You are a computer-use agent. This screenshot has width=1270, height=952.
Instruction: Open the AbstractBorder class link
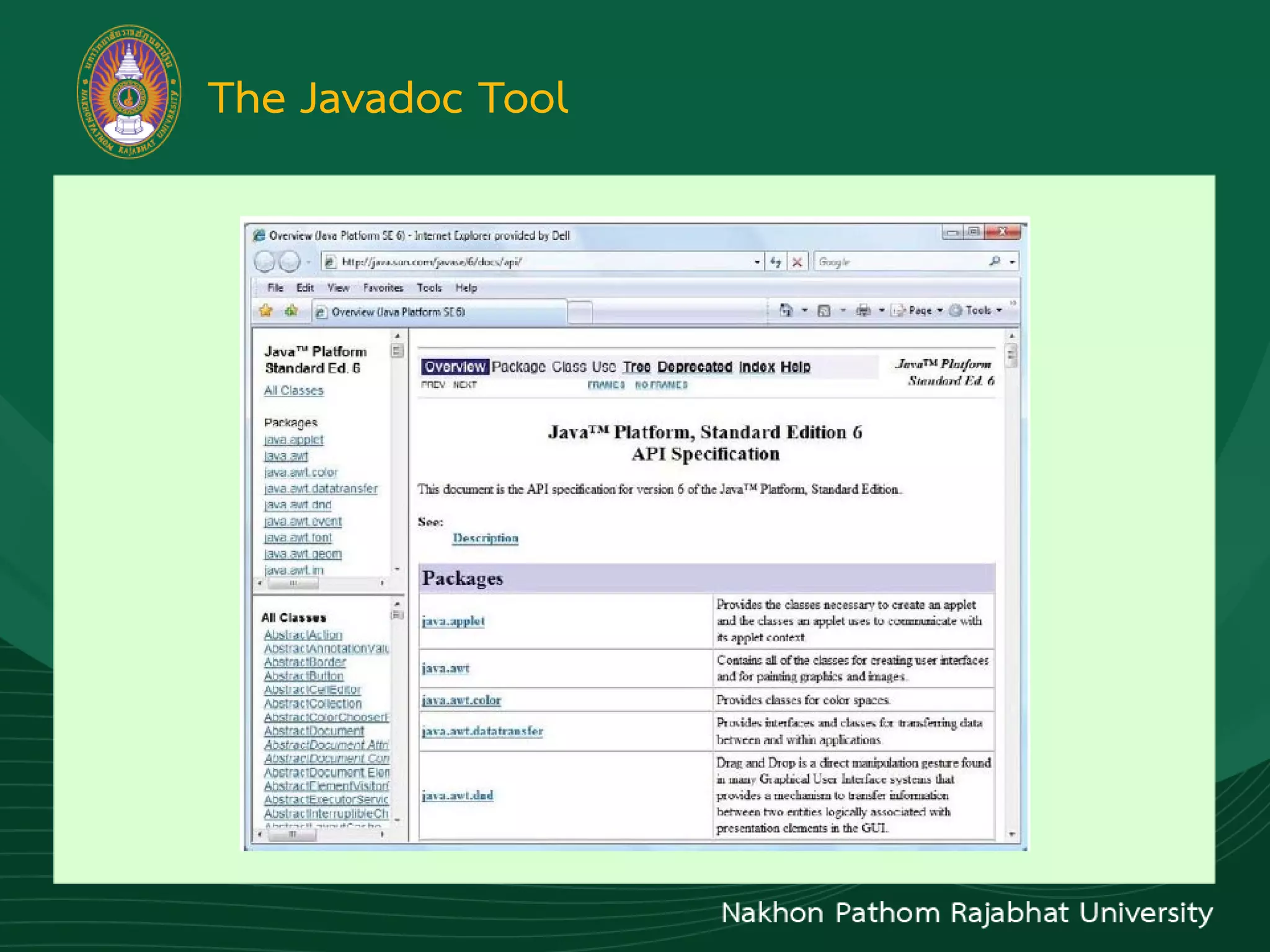(304, 662)
